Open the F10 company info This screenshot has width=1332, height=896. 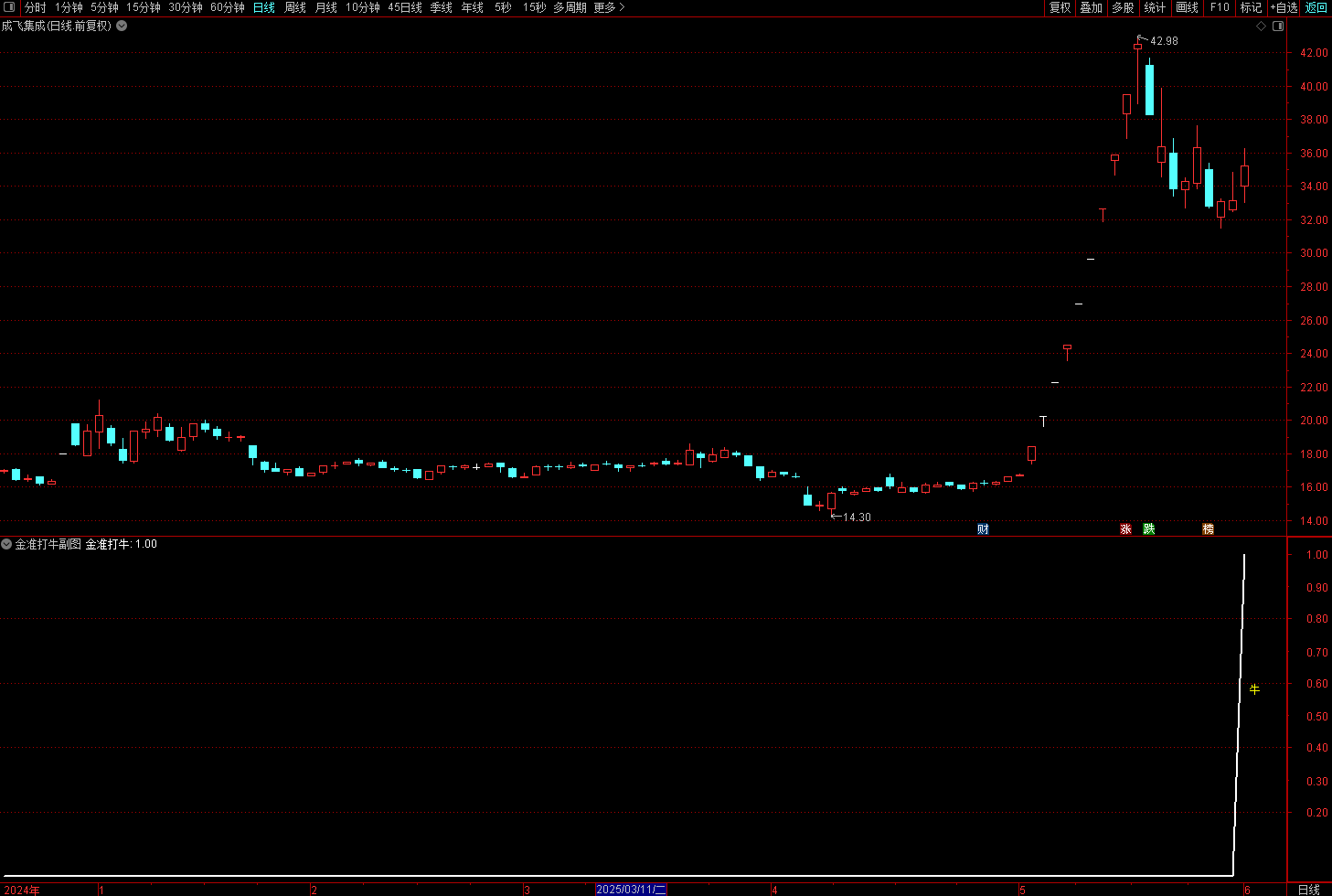tap(1220, 7)
